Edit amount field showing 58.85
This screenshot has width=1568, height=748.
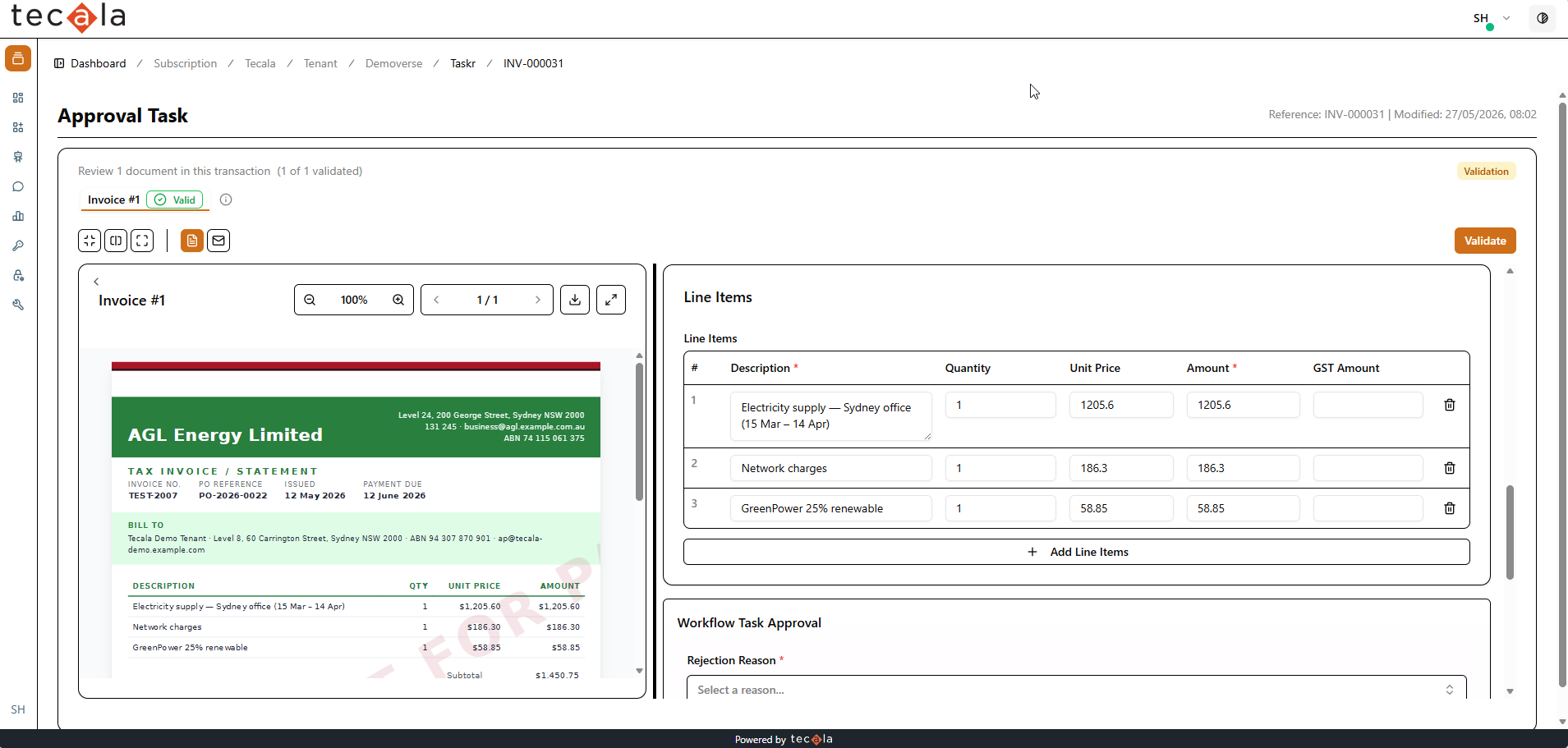1243,508
